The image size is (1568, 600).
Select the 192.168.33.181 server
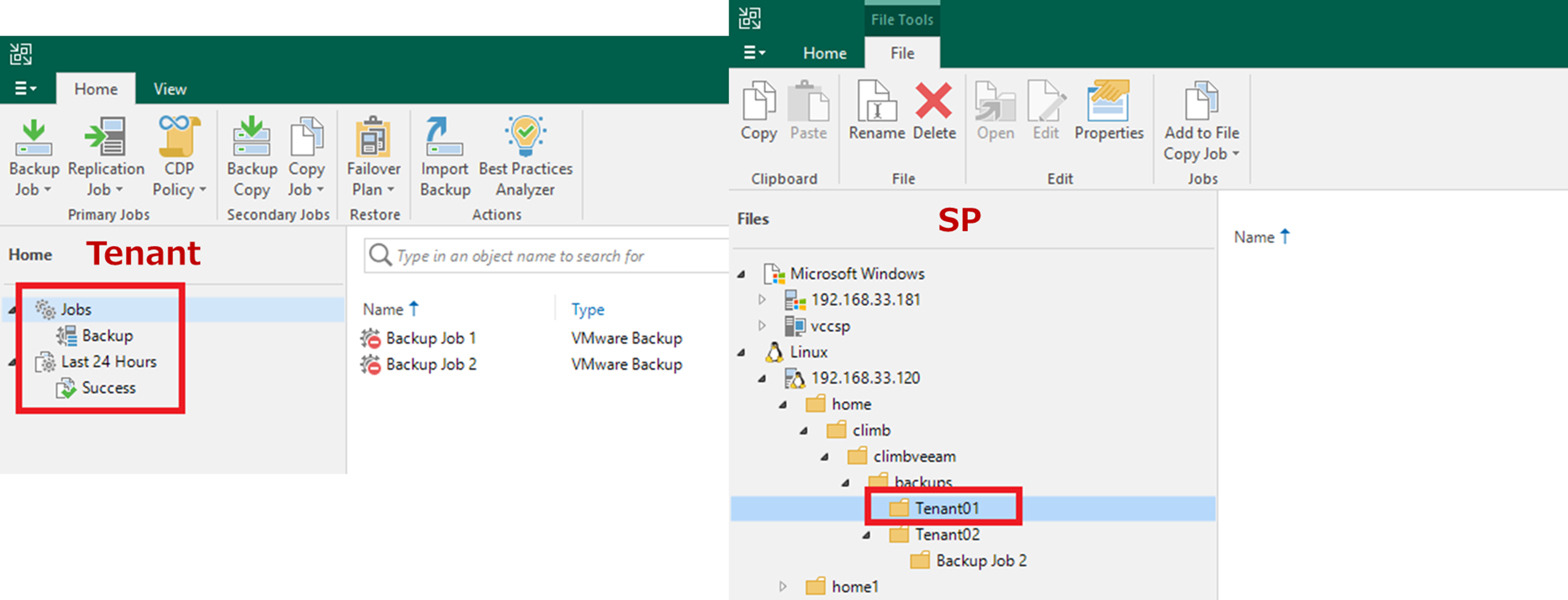[852, 299]
